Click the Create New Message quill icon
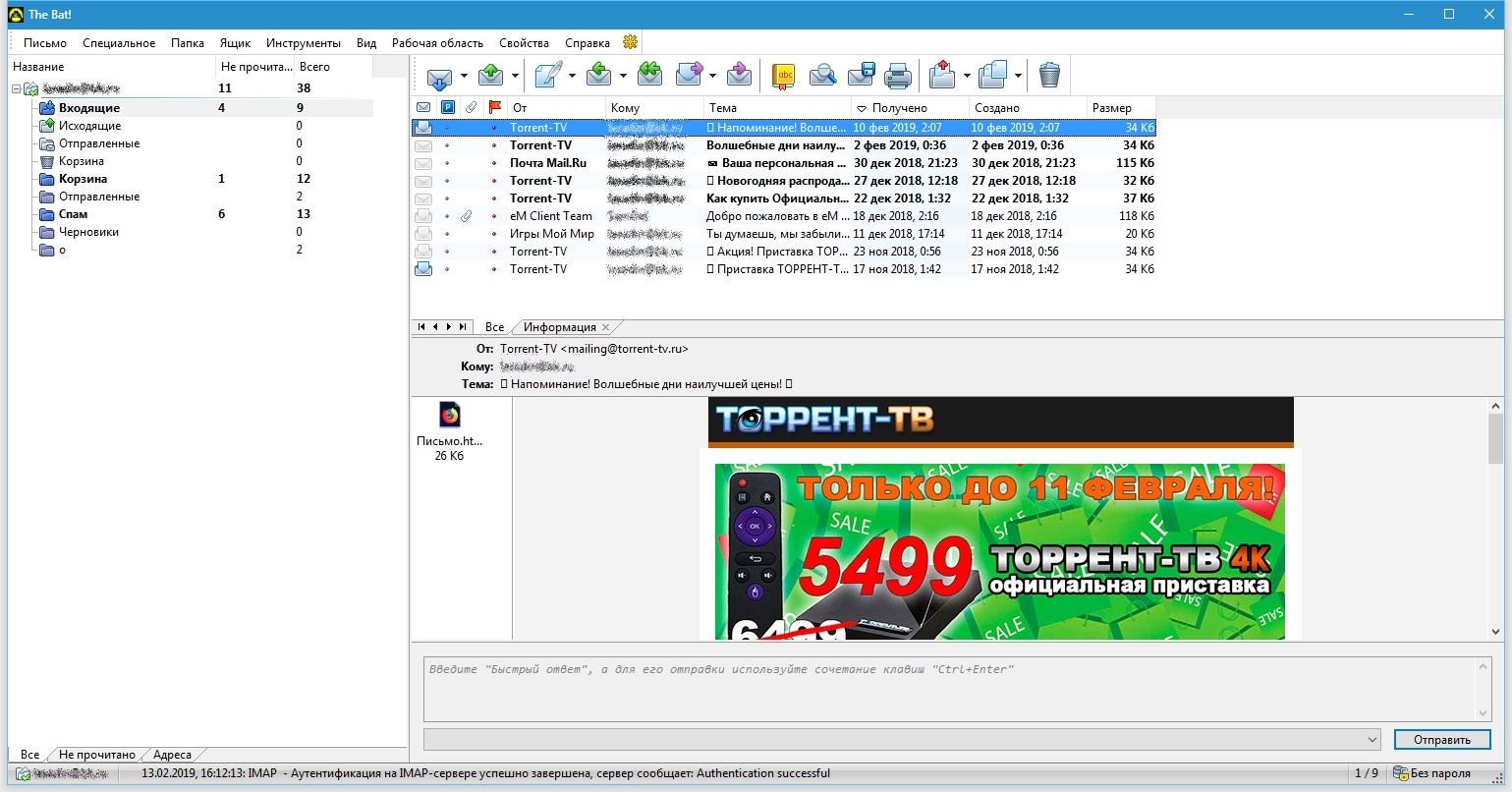The image size is (1512, 792). [548, 76]
